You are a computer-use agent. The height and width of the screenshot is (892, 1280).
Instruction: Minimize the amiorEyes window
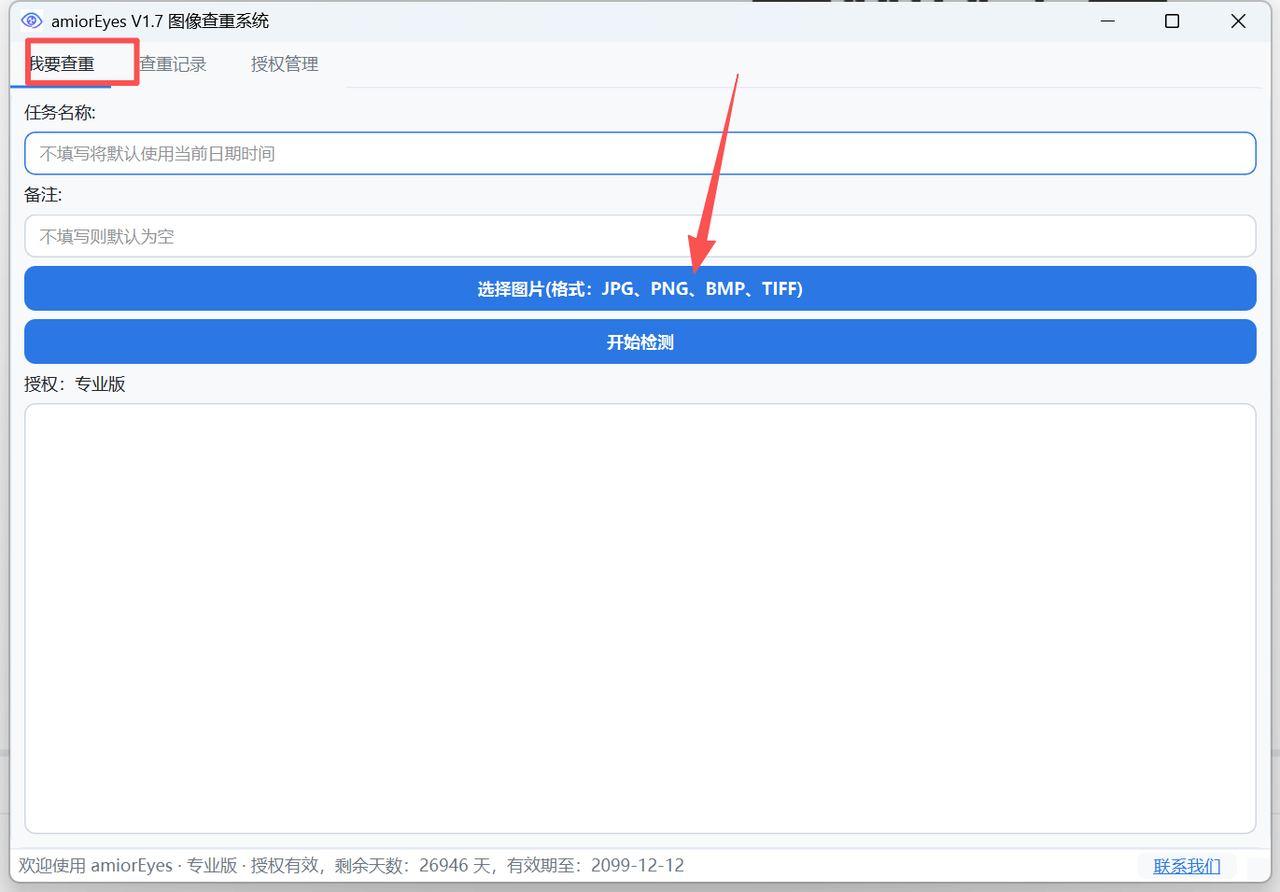coord(1107,21)
